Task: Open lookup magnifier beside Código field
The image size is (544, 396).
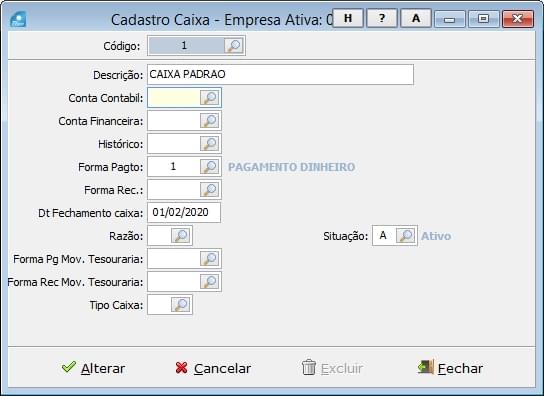Action: pyautogui.click(x=233, y=45)
